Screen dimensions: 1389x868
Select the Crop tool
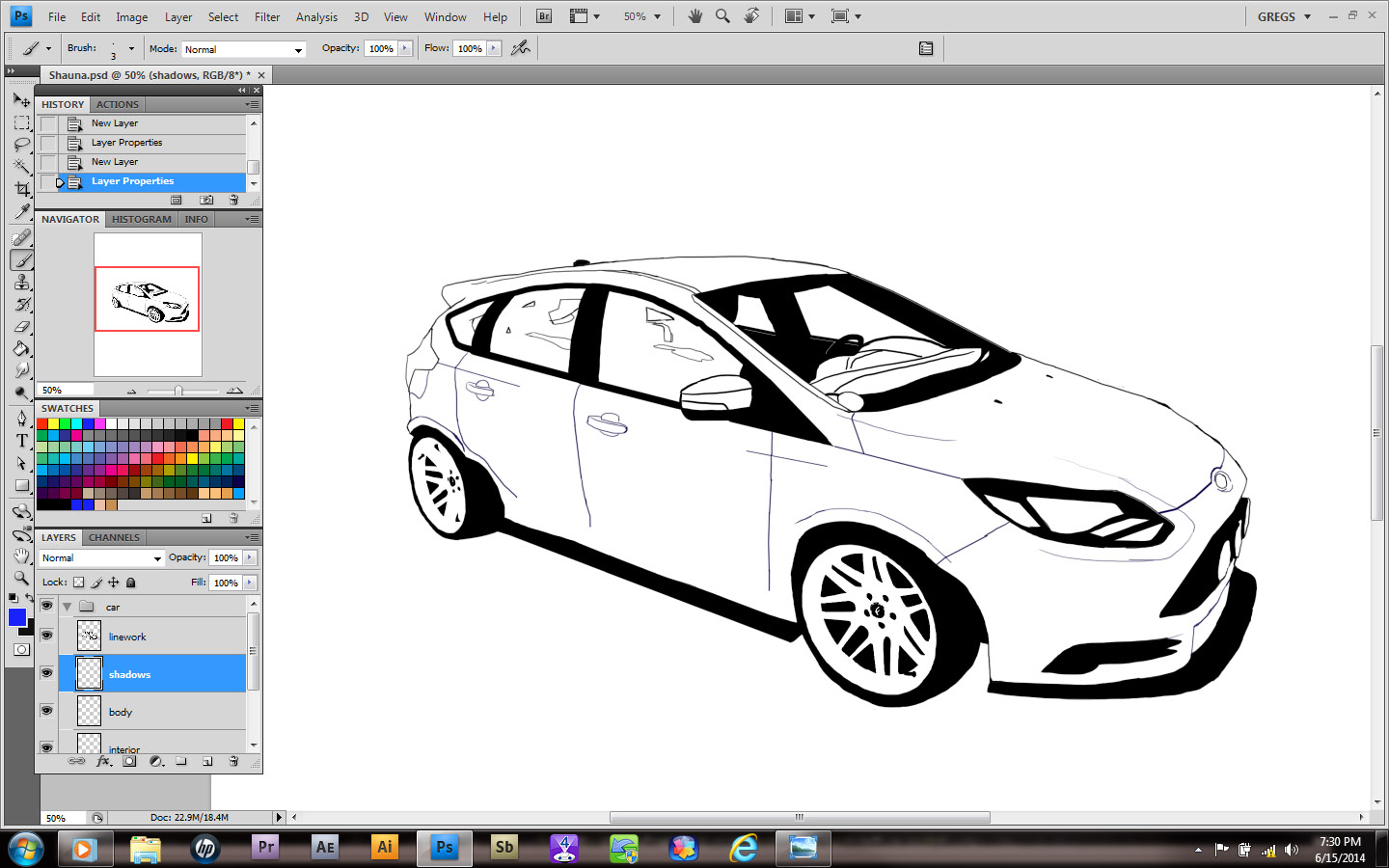click(21, 189)
